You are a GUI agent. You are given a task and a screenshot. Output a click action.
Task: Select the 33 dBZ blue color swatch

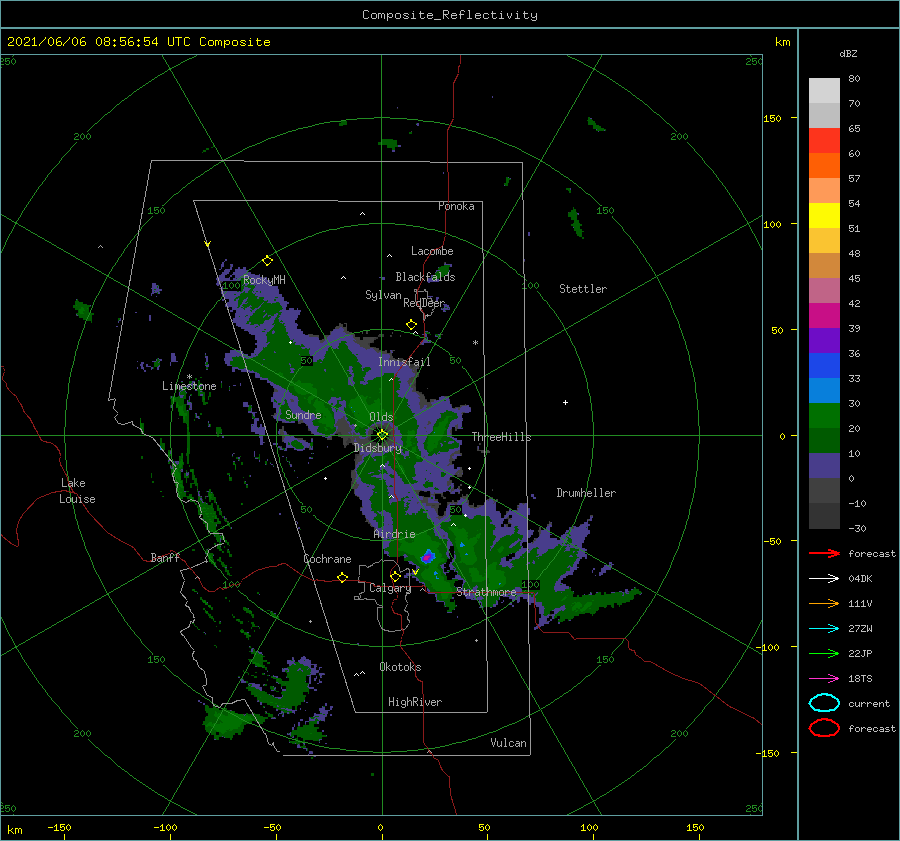pyautogui.click(x=824, y=365)
